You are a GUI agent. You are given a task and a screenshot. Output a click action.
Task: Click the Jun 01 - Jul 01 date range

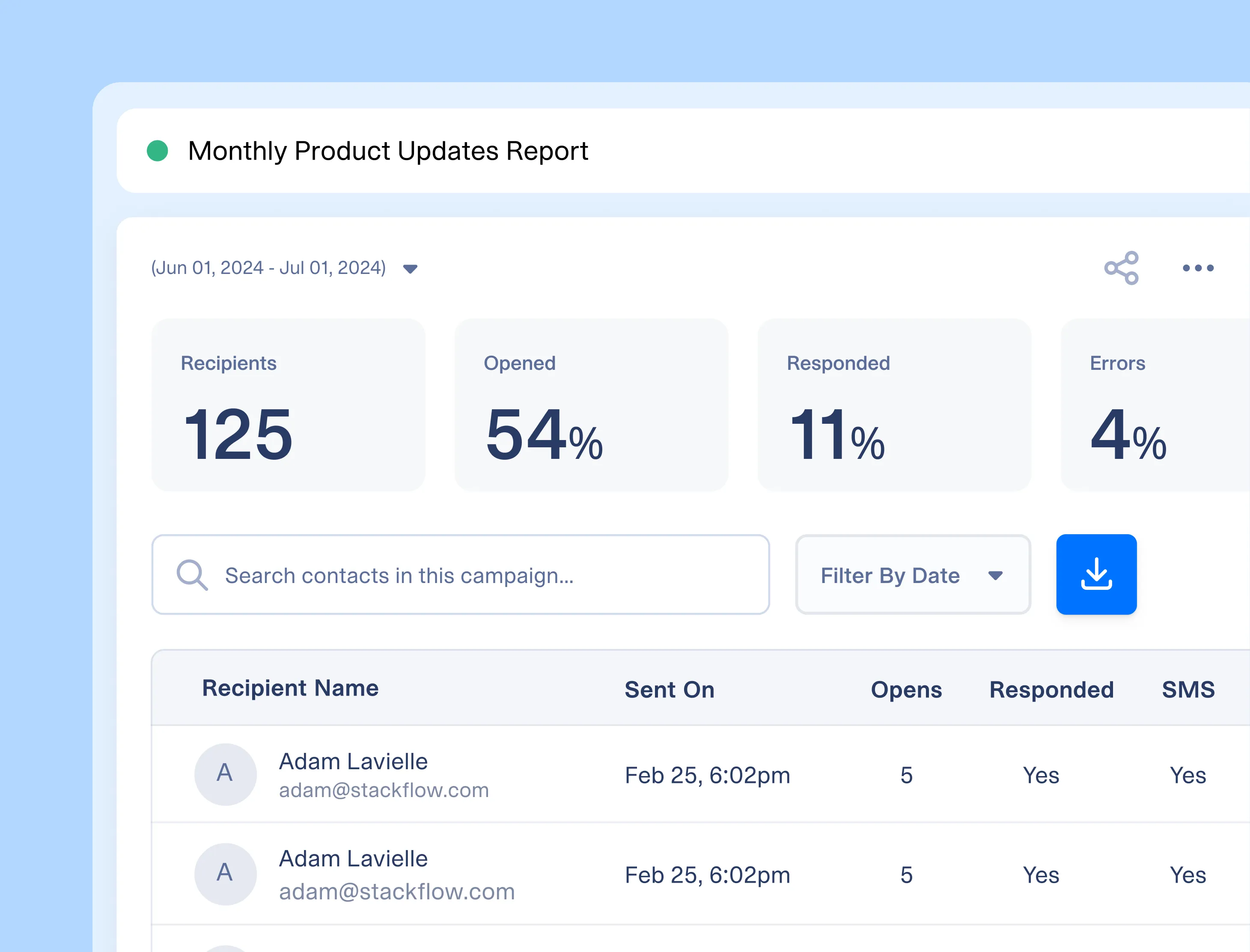point(268,268)
